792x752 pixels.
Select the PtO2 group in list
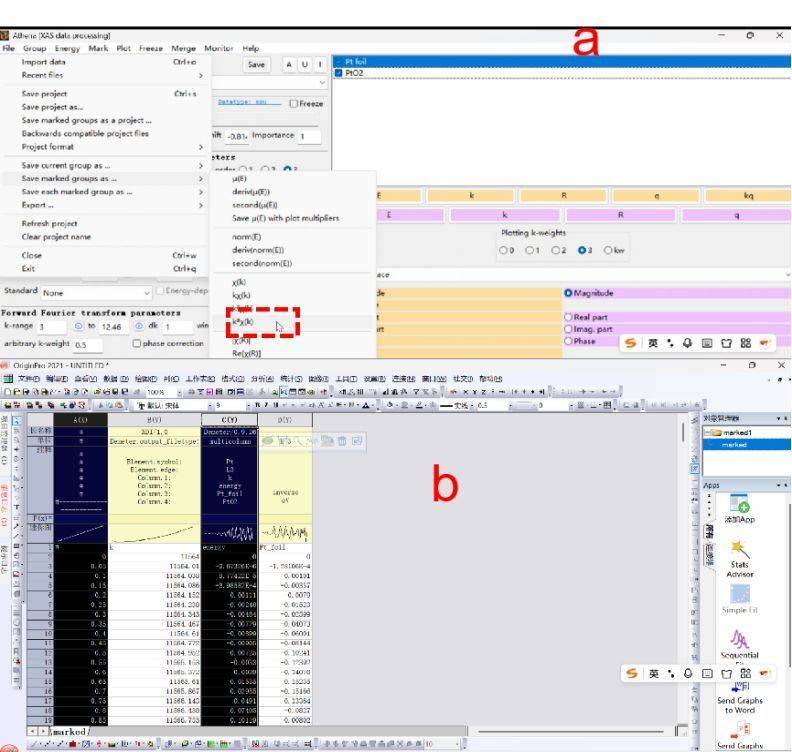(x=356, y=72)
